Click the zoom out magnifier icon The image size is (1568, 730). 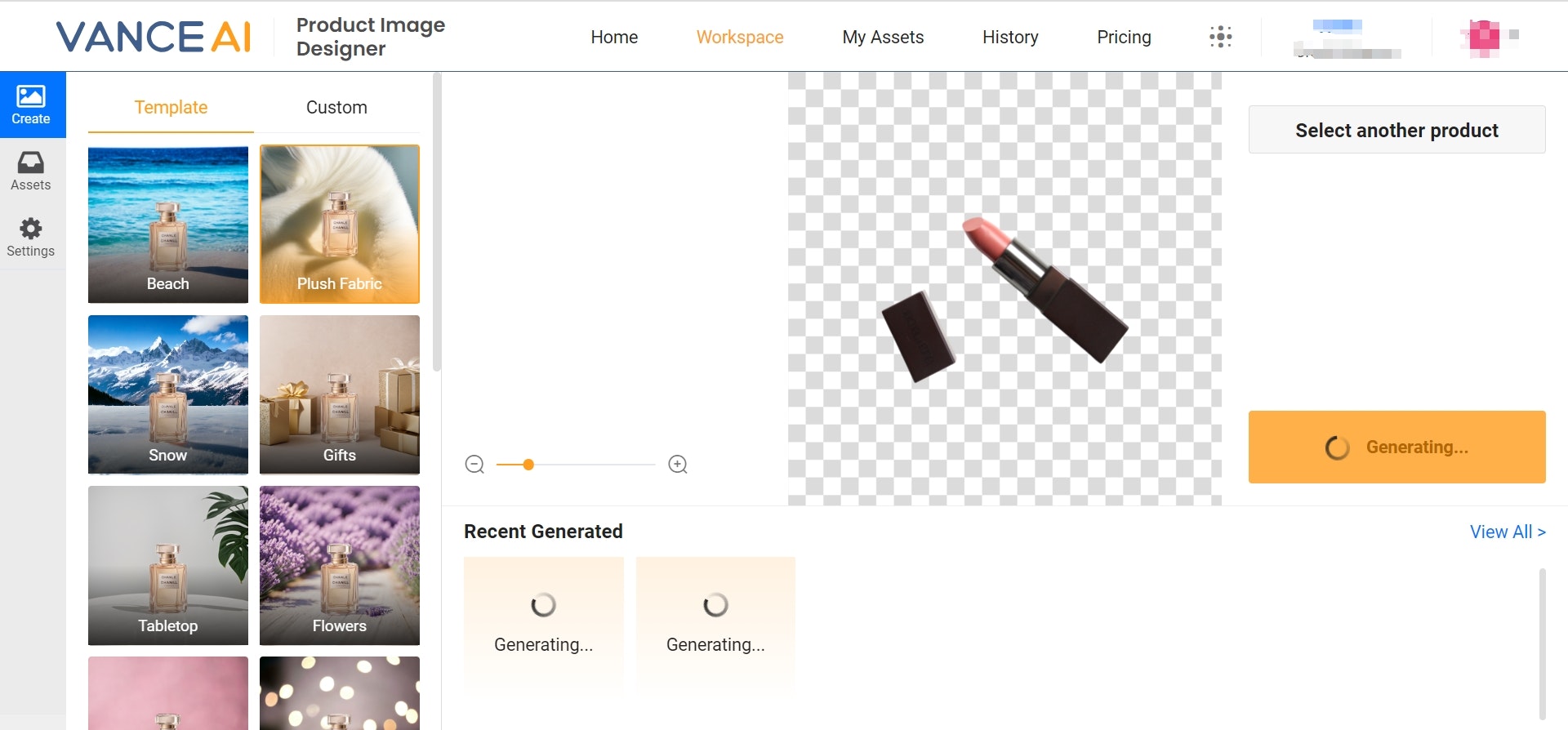(x=474, y=465)
